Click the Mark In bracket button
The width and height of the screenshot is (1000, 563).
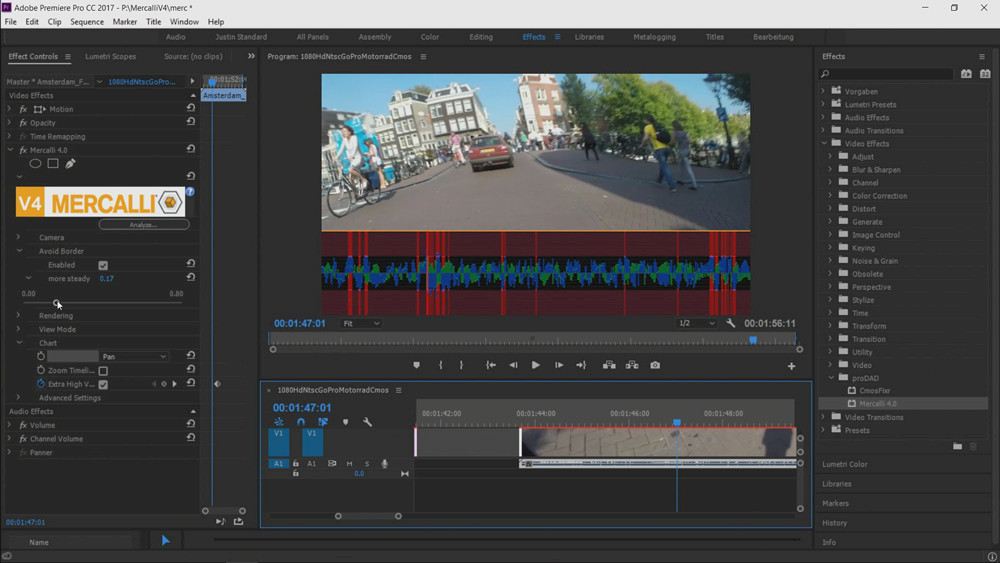(441, 365)
